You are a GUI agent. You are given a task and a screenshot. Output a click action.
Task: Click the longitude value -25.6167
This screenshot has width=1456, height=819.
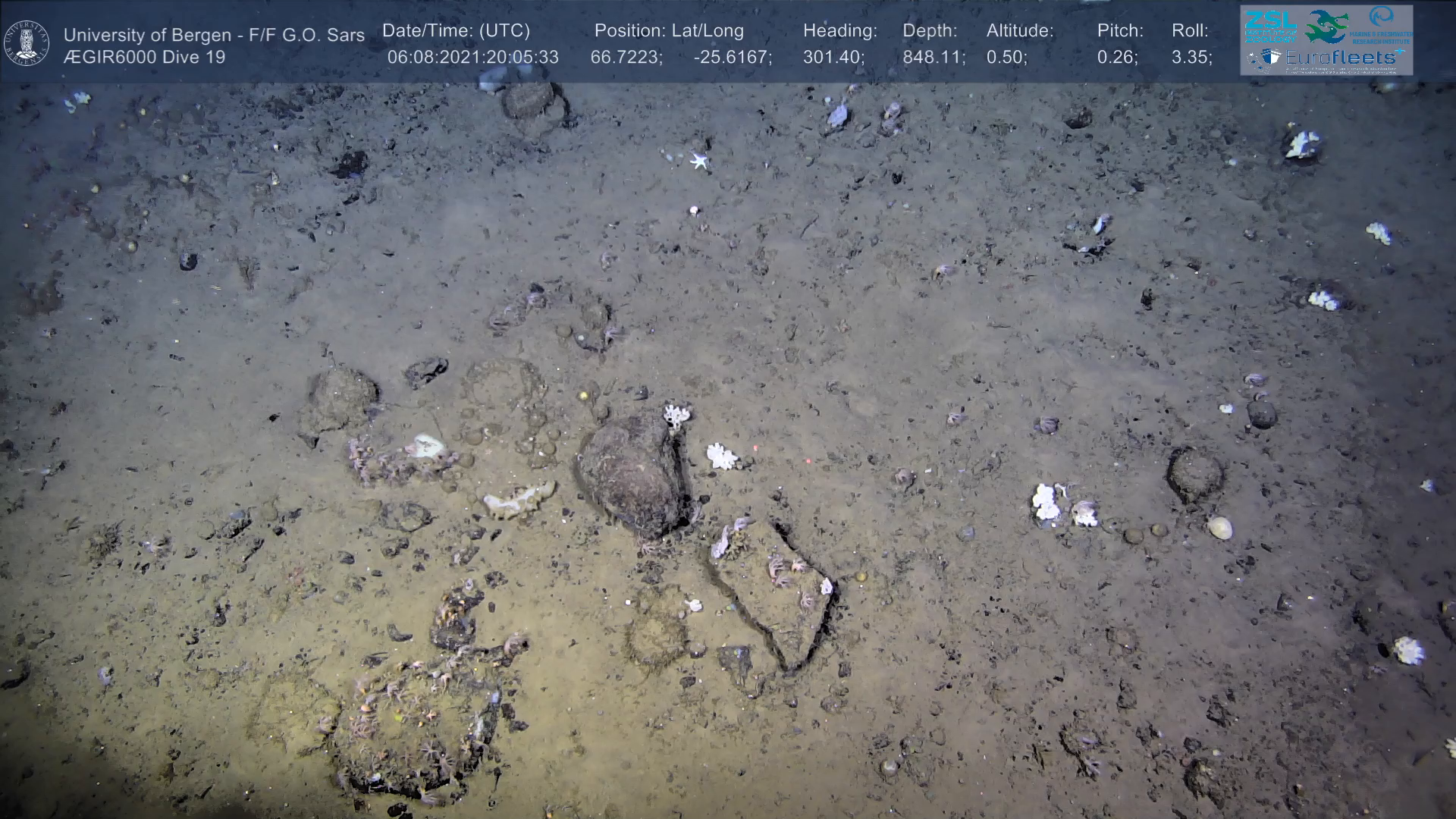tap(732, 58)
